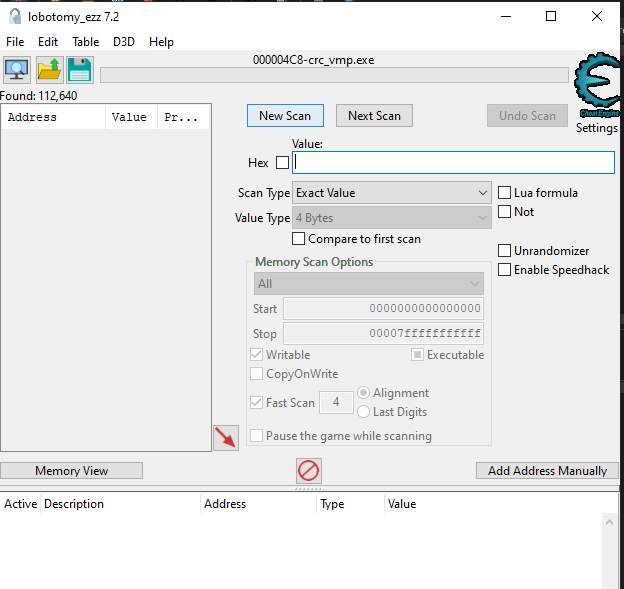Open the Value Type 4 Bytes dropdown

pos(392,218)
